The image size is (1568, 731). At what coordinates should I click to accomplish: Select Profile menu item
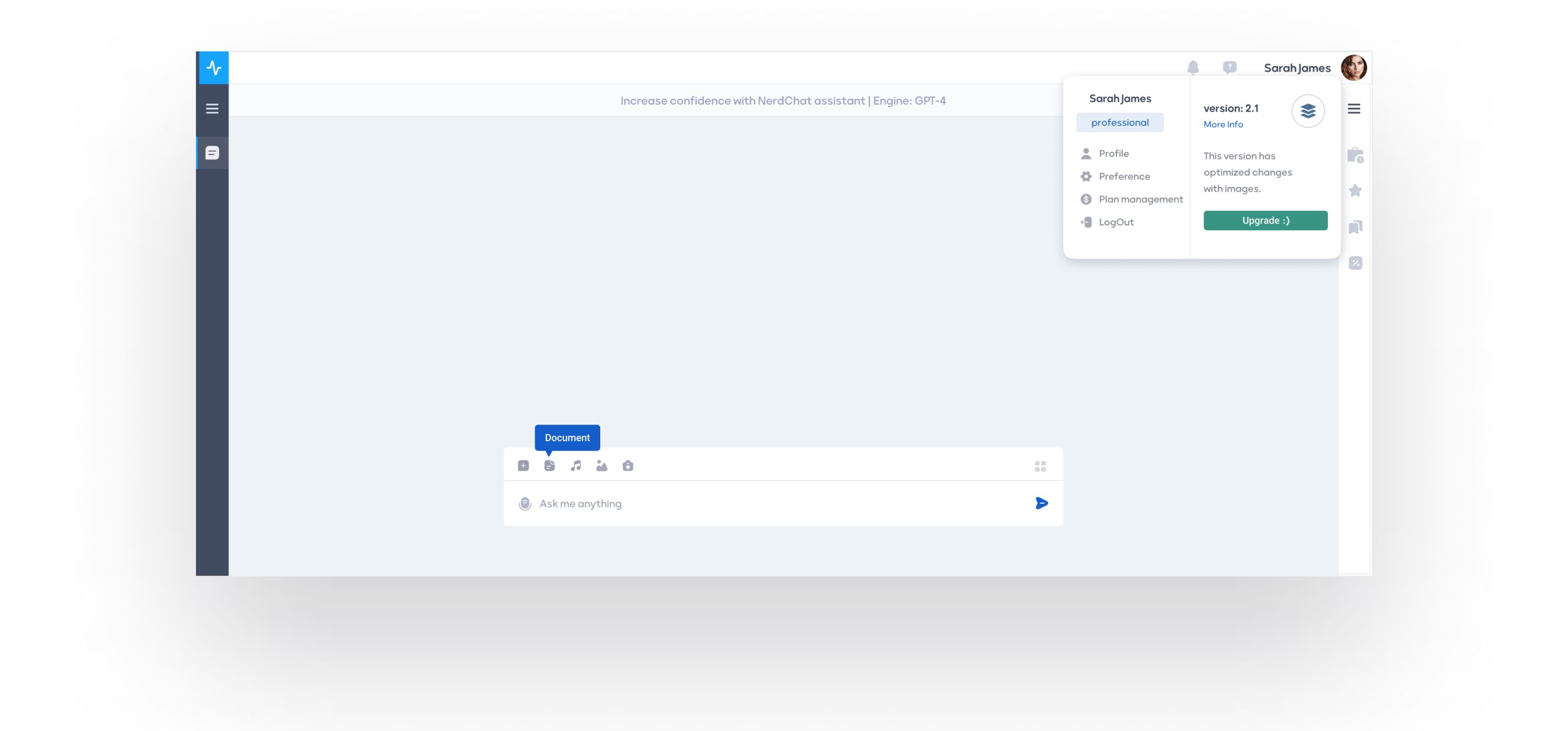(x=1113, y=153)
